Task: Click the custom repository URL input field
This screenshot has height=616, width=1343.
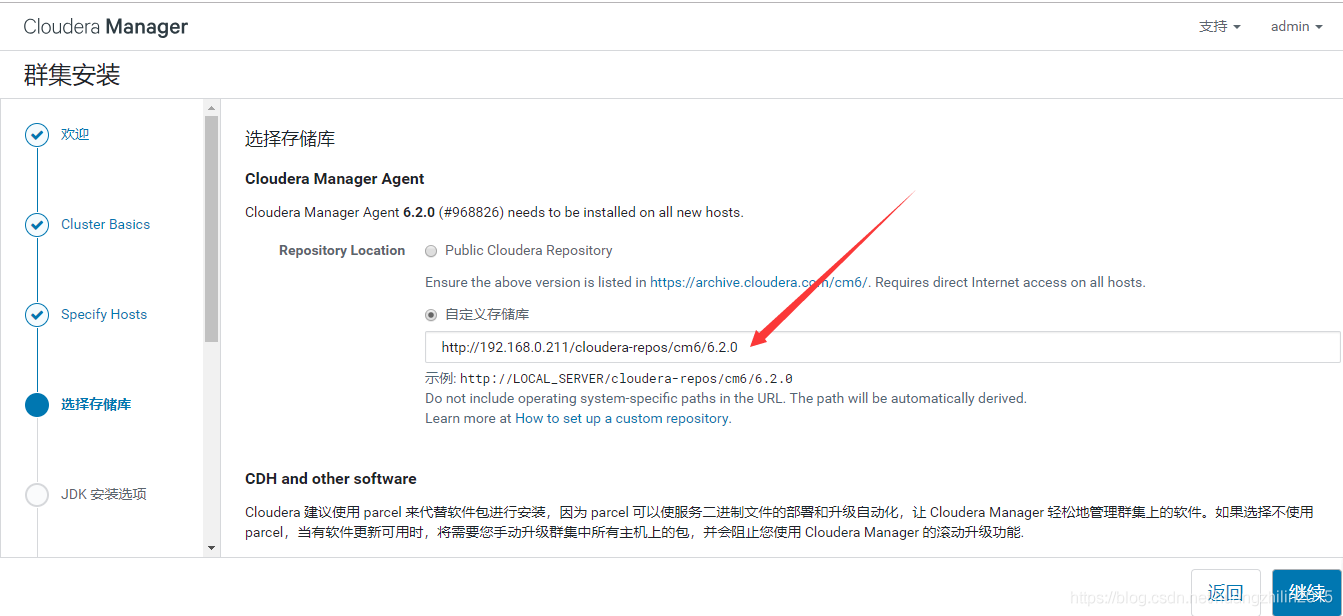Action: click(882, 347)
